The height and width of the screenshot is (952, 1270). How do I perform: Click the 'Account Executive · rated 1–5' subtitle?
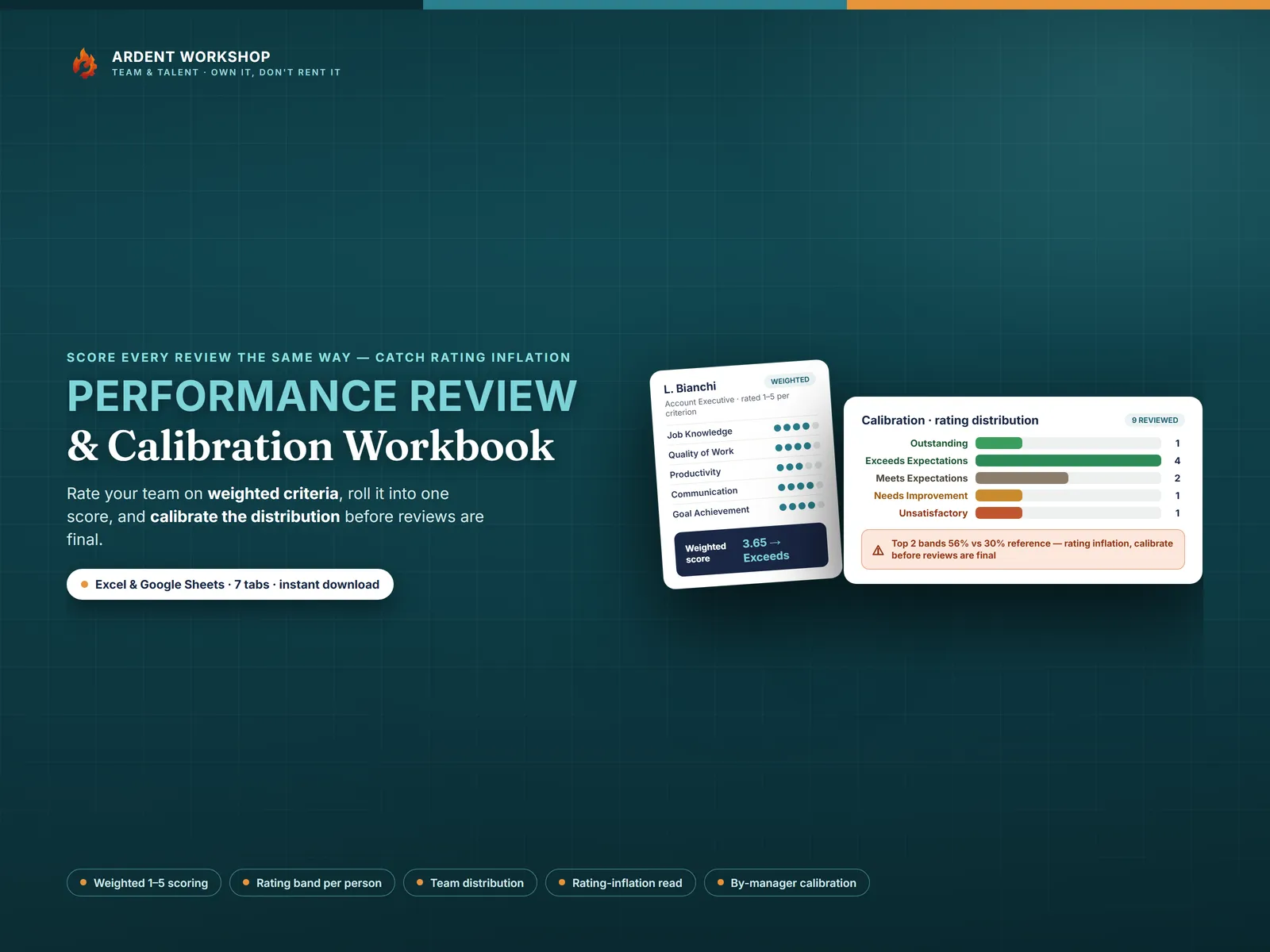pos(727,404)
